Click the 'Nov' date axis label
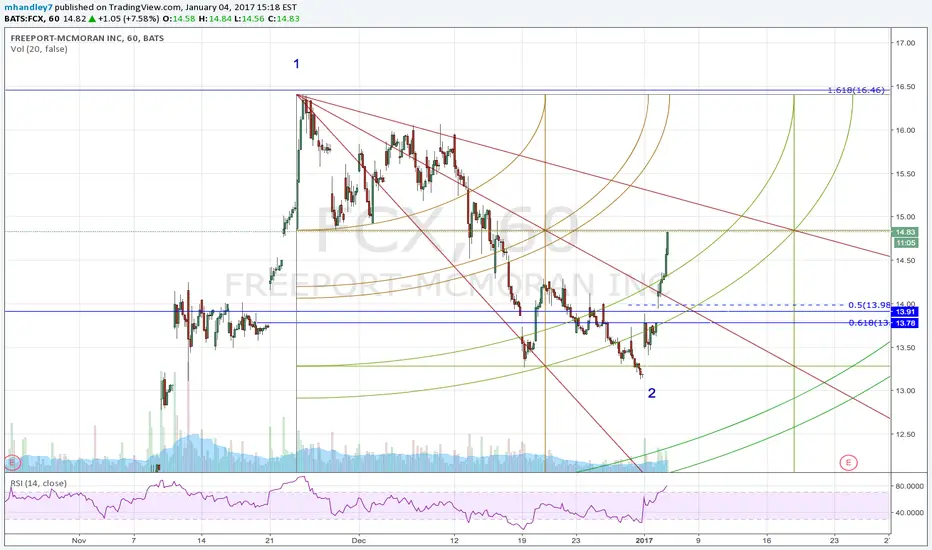 coord(78,540)
